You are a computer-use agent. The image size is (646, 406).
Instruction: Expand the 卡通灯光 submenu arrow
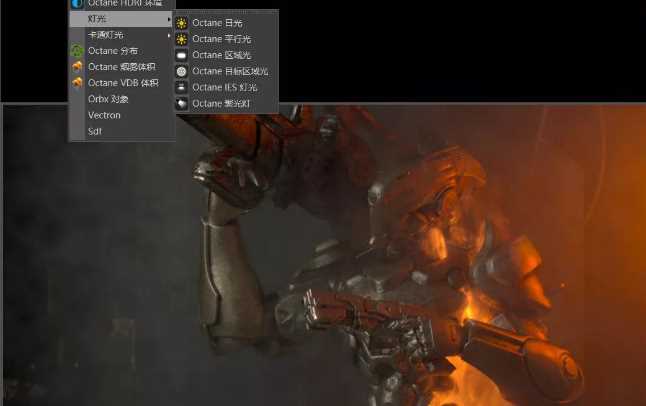coord(169,35)
